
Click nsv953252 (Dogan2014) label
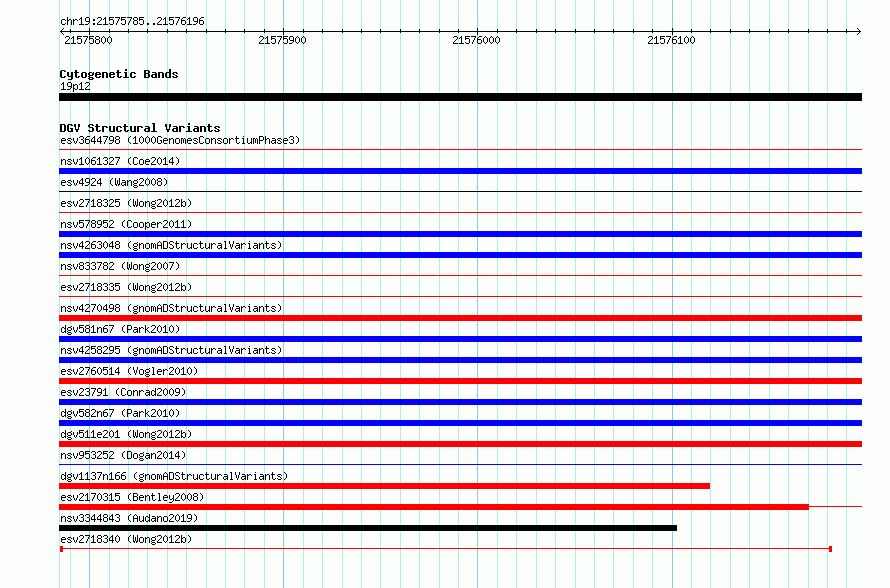pyautogui.click(x=123, y=455)
